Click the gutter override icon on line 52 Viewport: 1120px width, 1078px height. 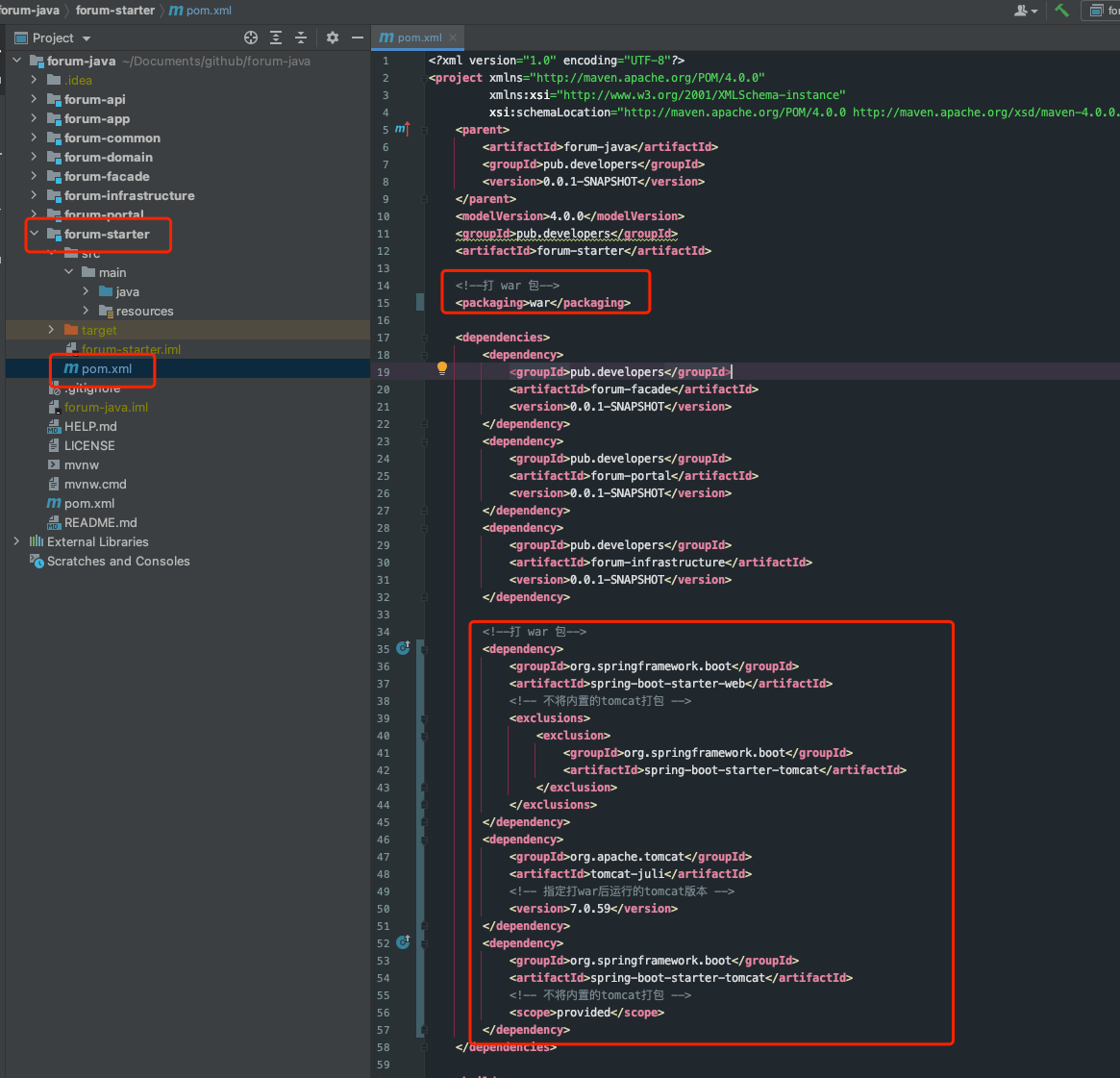[x=404, y=942]
